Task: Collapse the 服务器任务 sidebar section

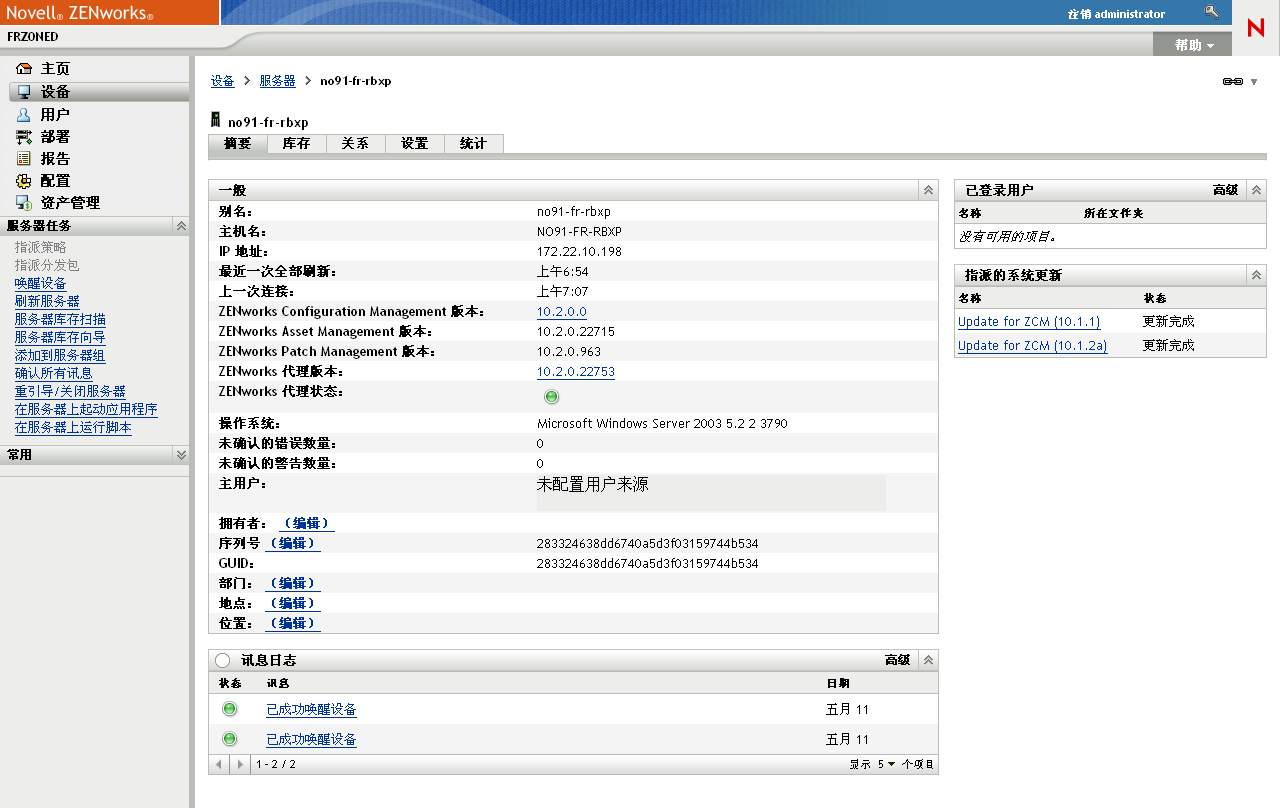Action: tap(181, 226)
